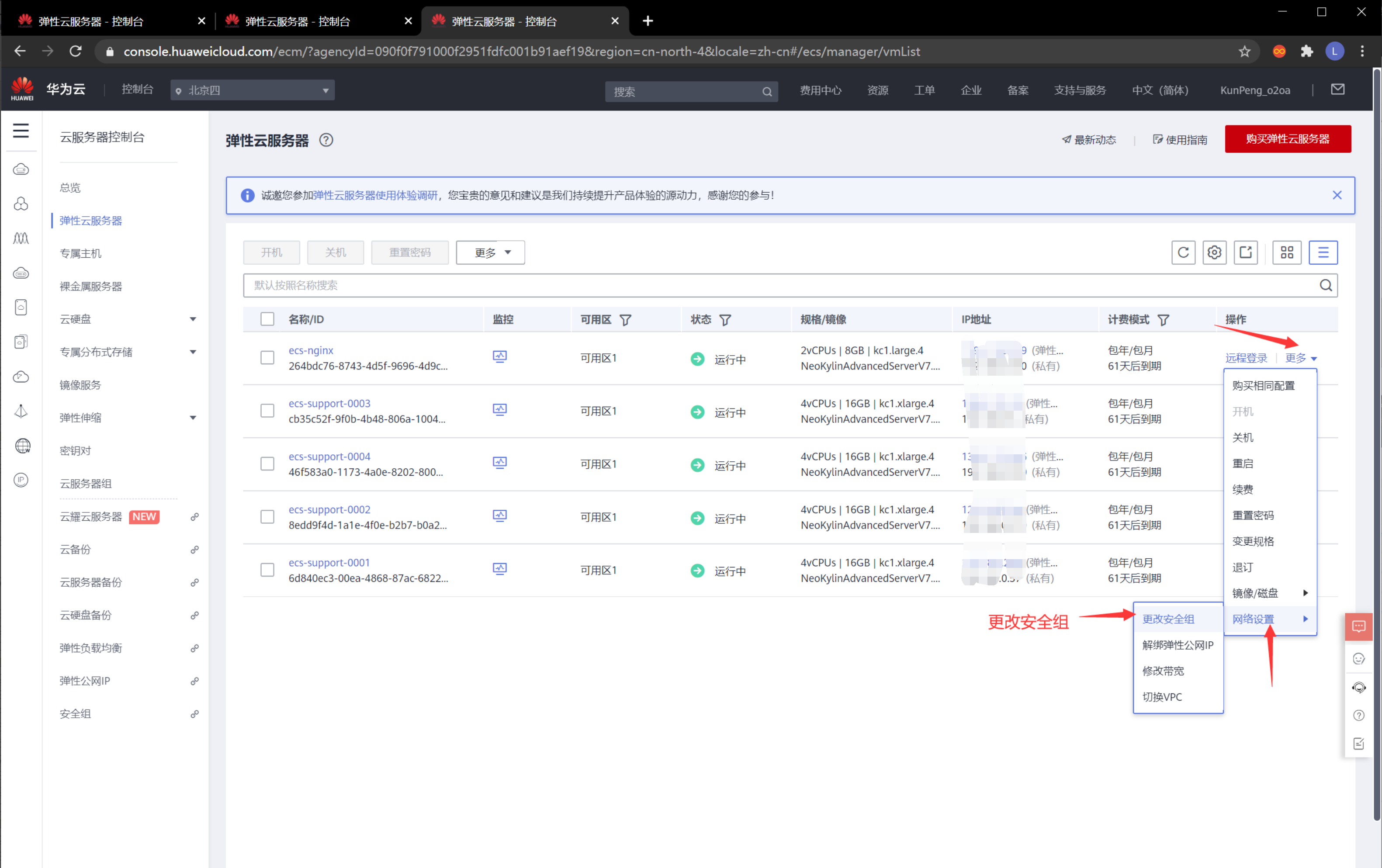Bookmark this page with the star icon

pos(1244,52)
